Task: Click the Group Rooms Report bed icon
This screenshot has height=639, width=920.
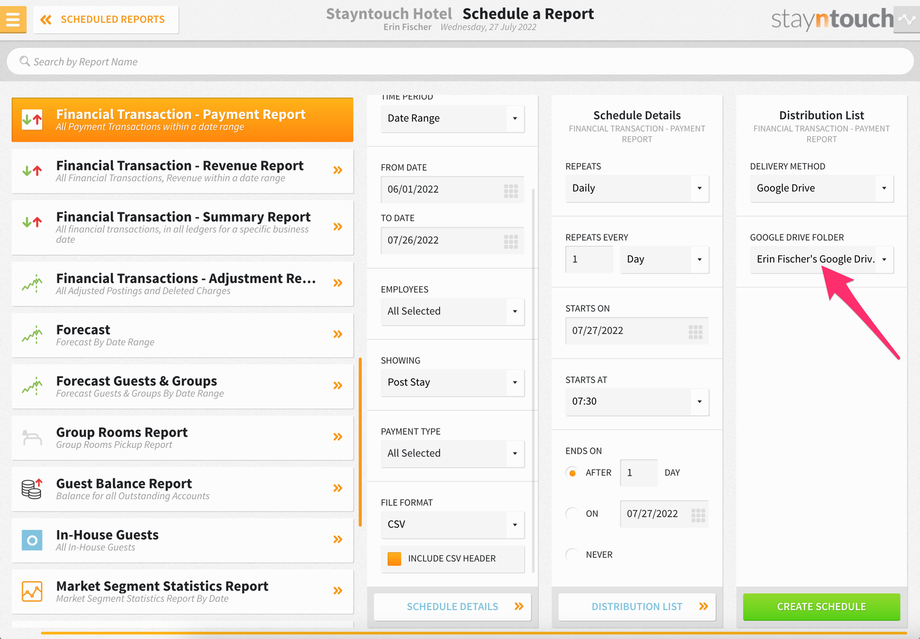Action: (32, 437)
